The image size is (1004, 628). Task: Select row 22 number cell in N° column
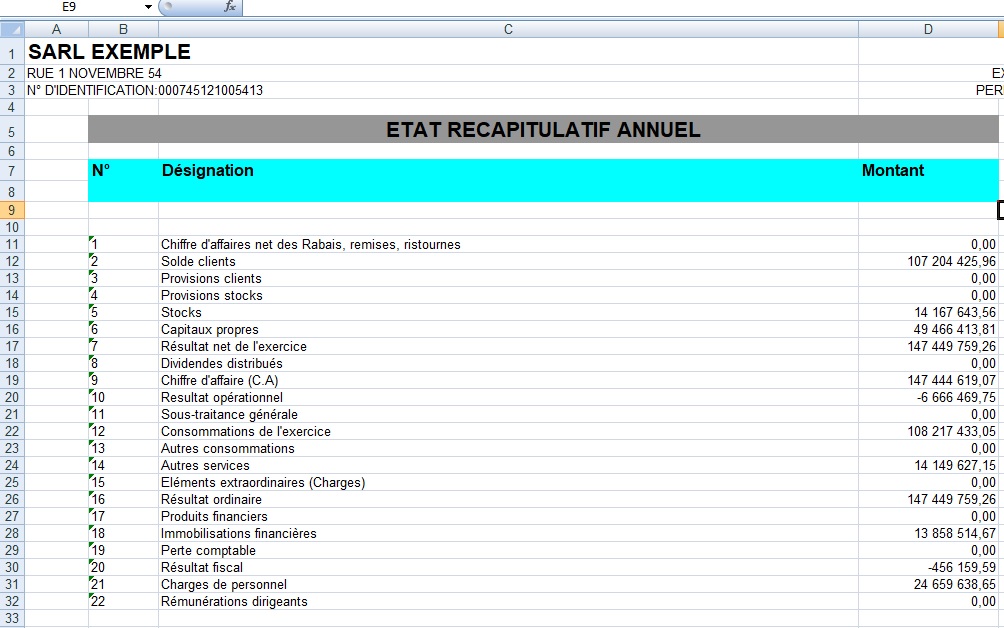[123, 602]
